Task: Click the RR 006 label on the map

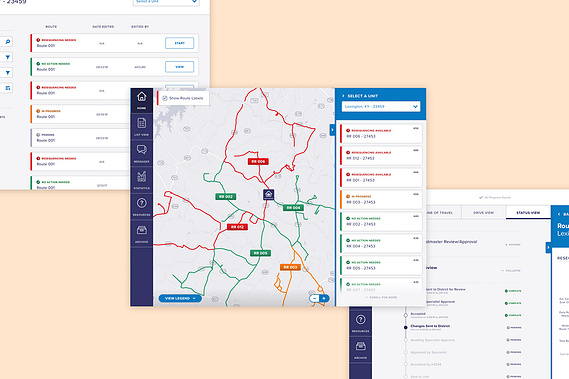Action: pos(258,162)
